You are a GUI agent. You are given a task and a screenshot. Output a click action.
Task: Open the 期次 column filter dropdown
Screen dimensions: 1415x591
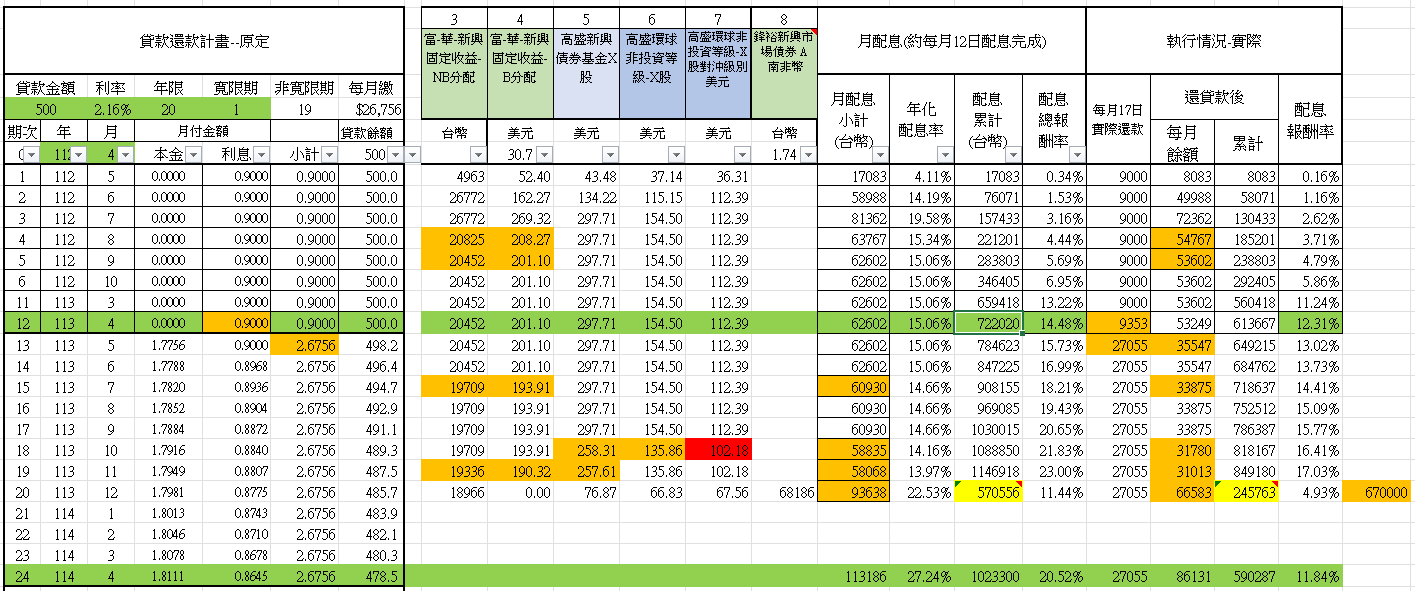[31, 154]
